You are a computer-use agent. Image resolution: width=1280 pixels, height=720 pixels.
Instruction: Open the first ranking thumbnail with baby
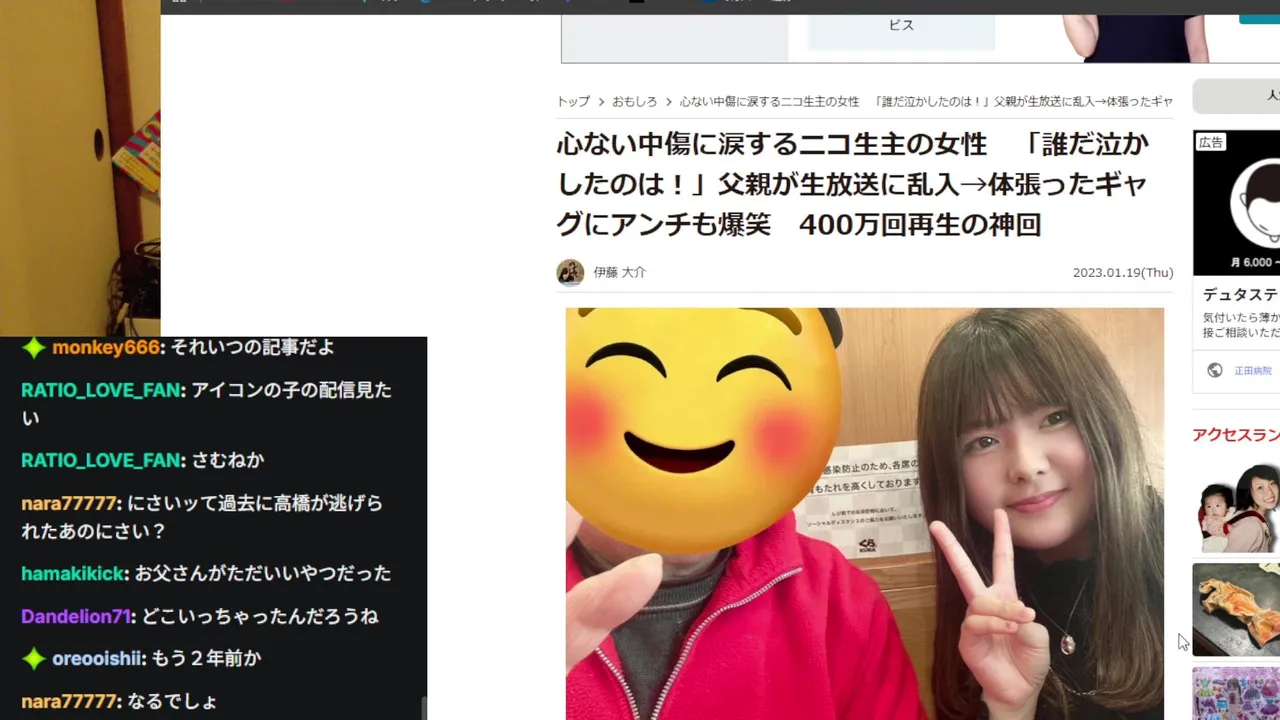pyautogui.click(x=1236, y=508)
